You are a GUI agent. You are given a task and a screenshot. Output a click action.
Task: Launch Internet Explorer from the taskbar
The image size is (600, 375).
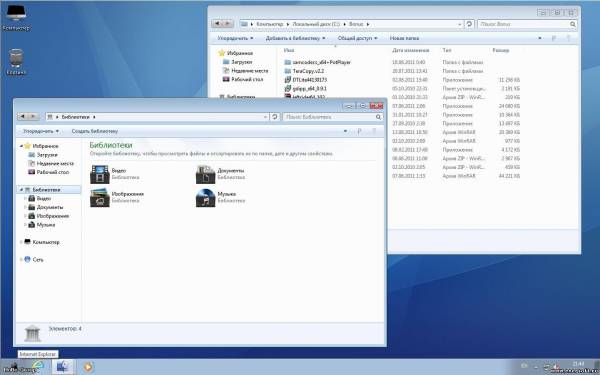pyautogui.click(x=38, y=366)
